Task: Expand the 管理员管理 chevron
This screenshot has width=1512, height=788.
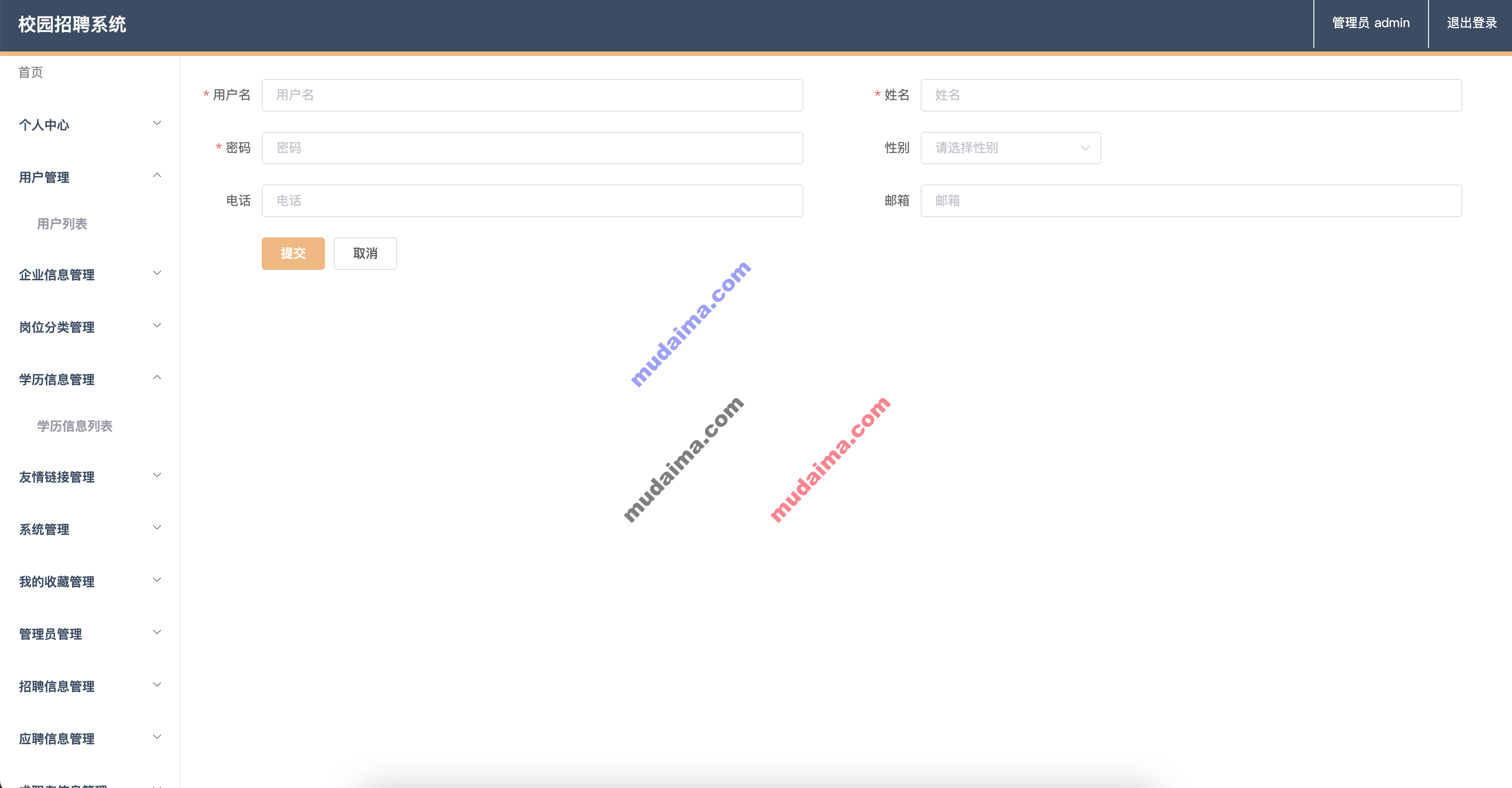Action: click(x=157, y=632)
